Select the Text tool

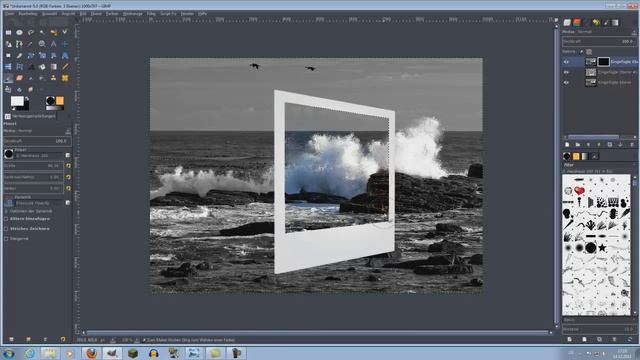[x=31, y=67]
